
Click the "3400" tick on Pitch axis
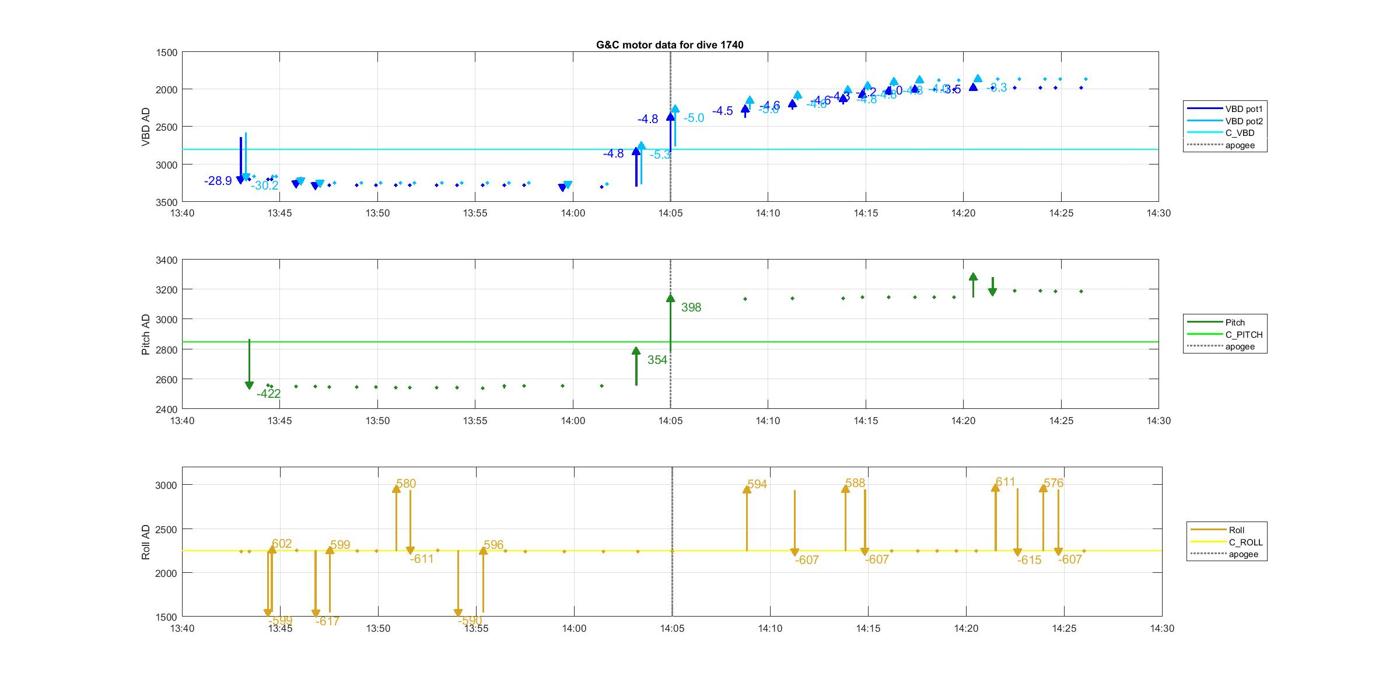tap(167, 260)
